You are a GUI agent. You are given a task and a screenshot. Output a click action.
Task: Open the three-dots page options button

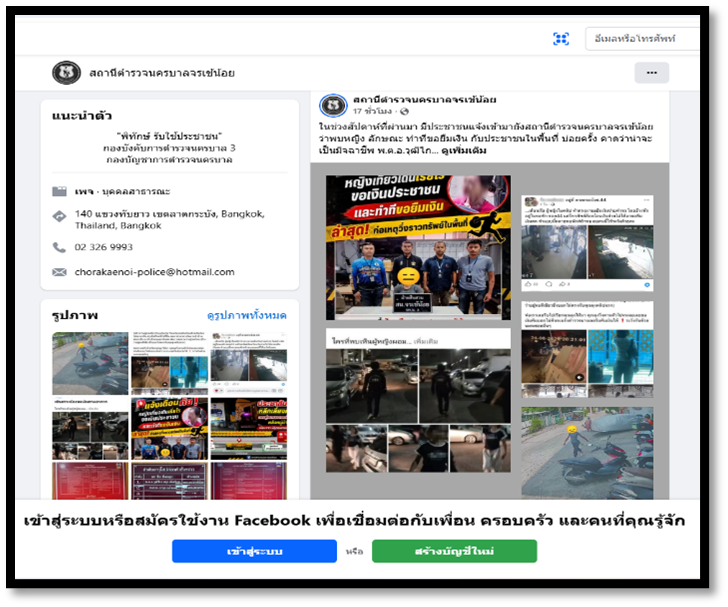651,72
